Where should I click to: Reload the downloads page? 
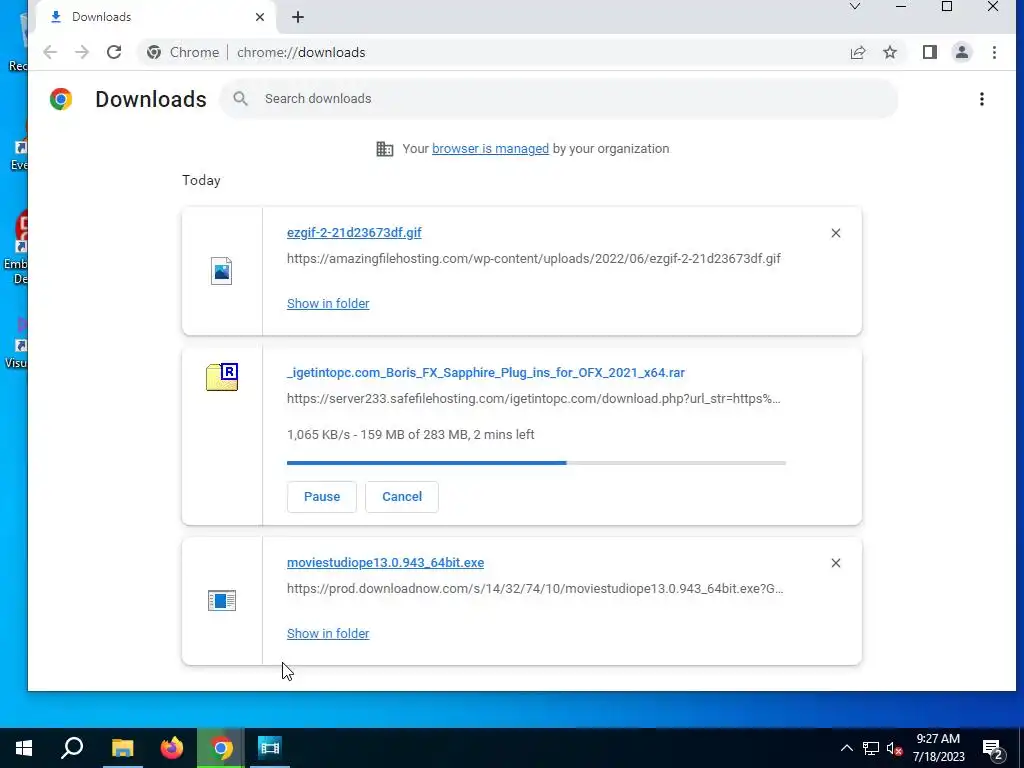tap(114, 52)
